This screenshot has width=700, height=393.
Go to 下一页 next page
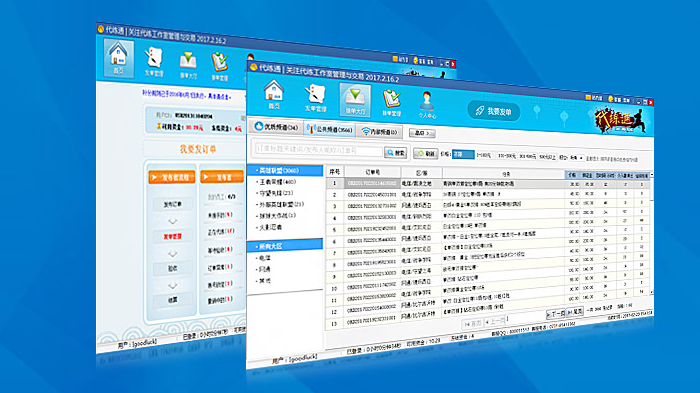(555, 314)
